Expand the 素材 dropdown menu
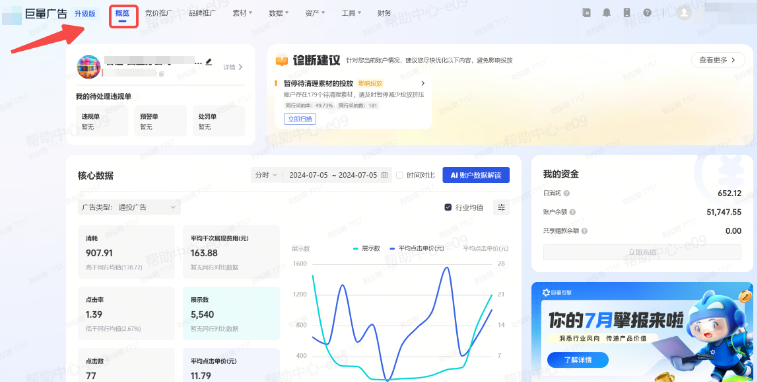The width and height of the screenshot is (757, 382). (242, 14)
